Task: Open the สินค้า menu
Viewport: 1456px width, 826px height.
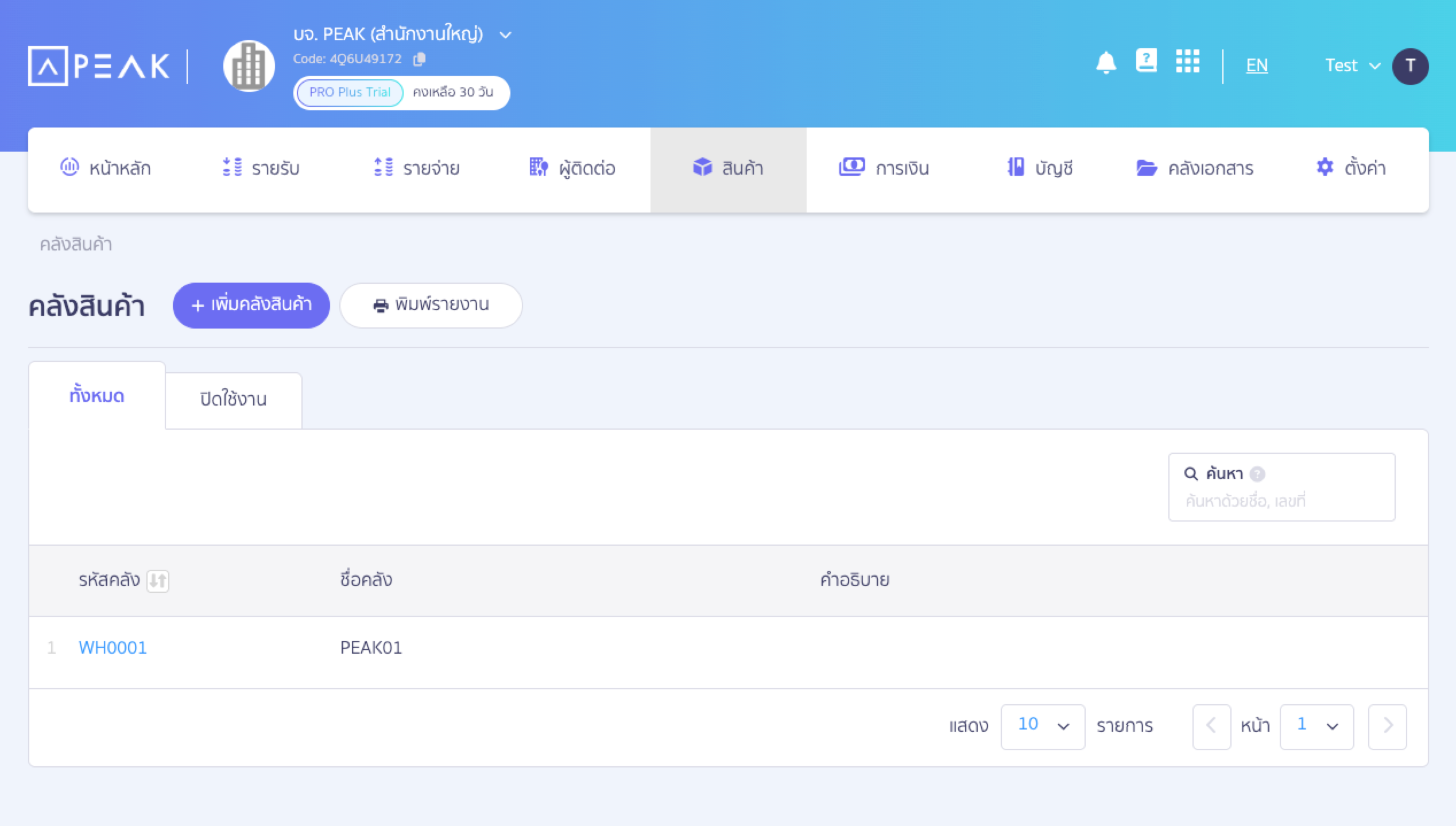Action: (x=728, y=169)
